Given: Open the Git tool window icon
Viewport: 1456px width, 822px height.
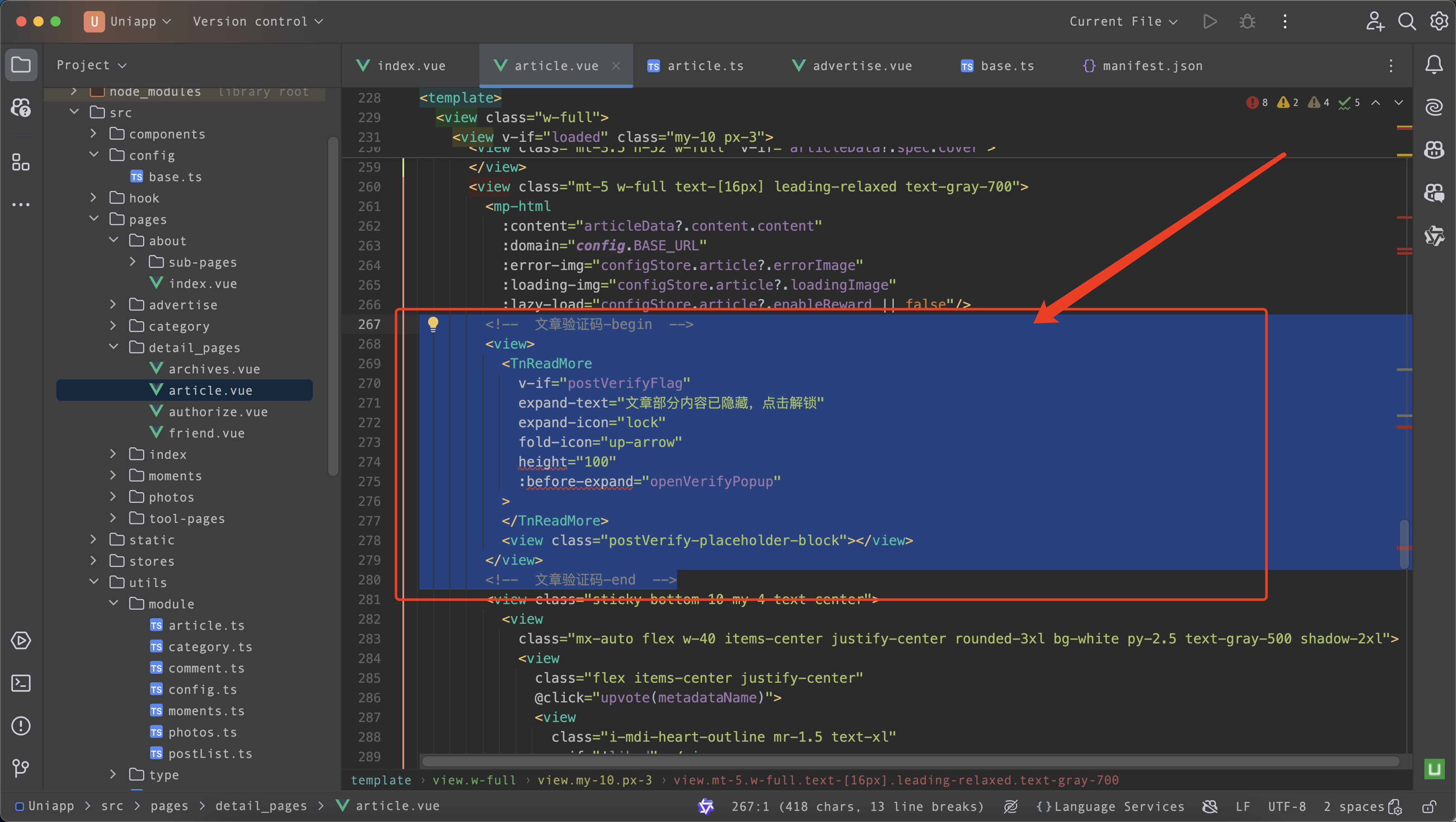Looking at the screenshot, I should point(21,768).
